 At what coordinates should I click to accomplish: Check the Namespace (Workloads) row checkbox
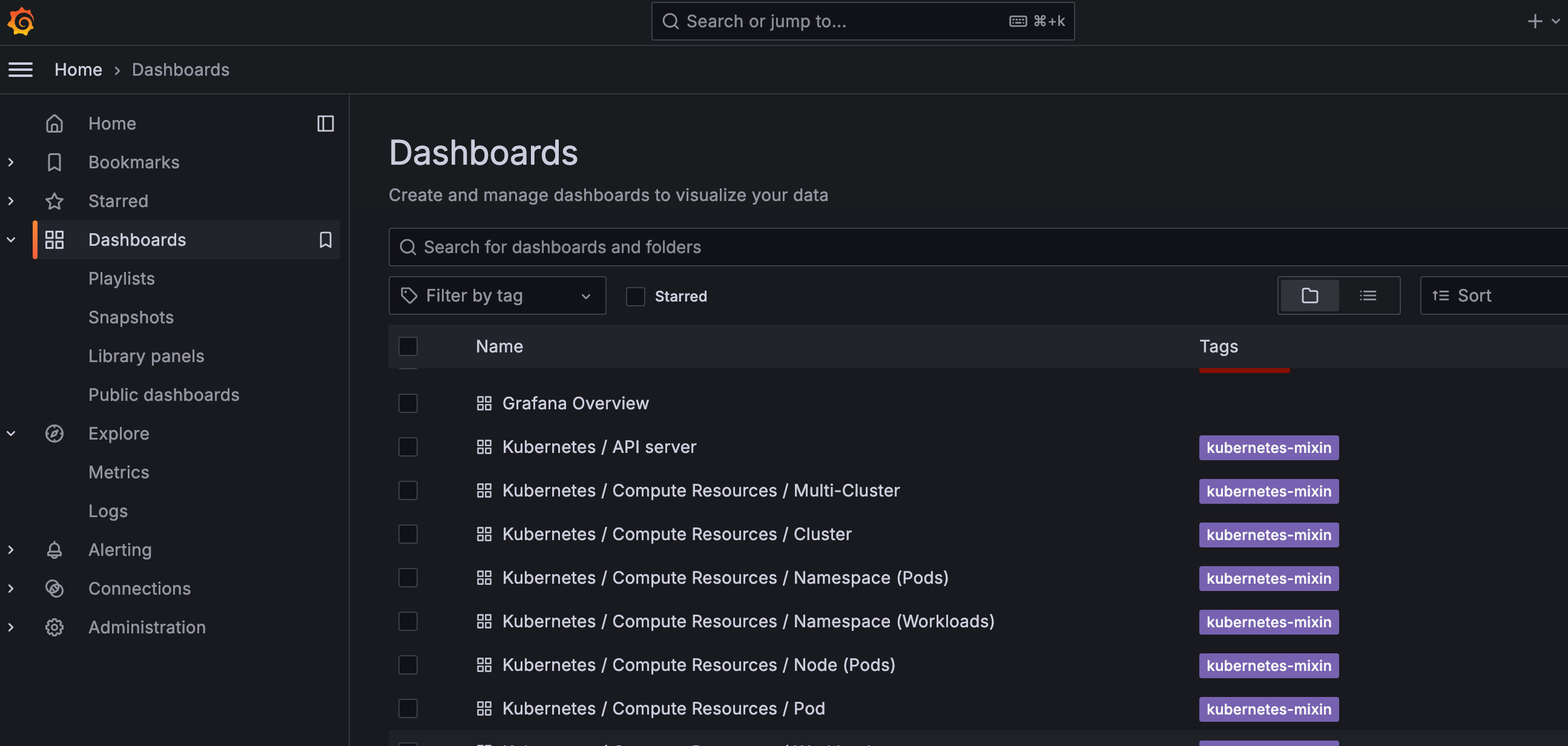click(408, 621)
